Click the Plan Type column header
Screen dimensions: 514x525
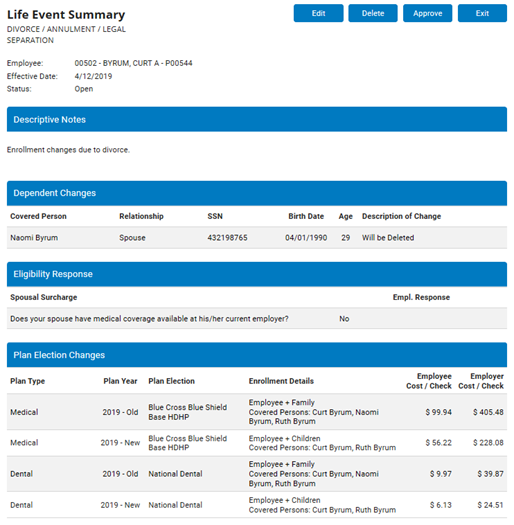[27, 381]
